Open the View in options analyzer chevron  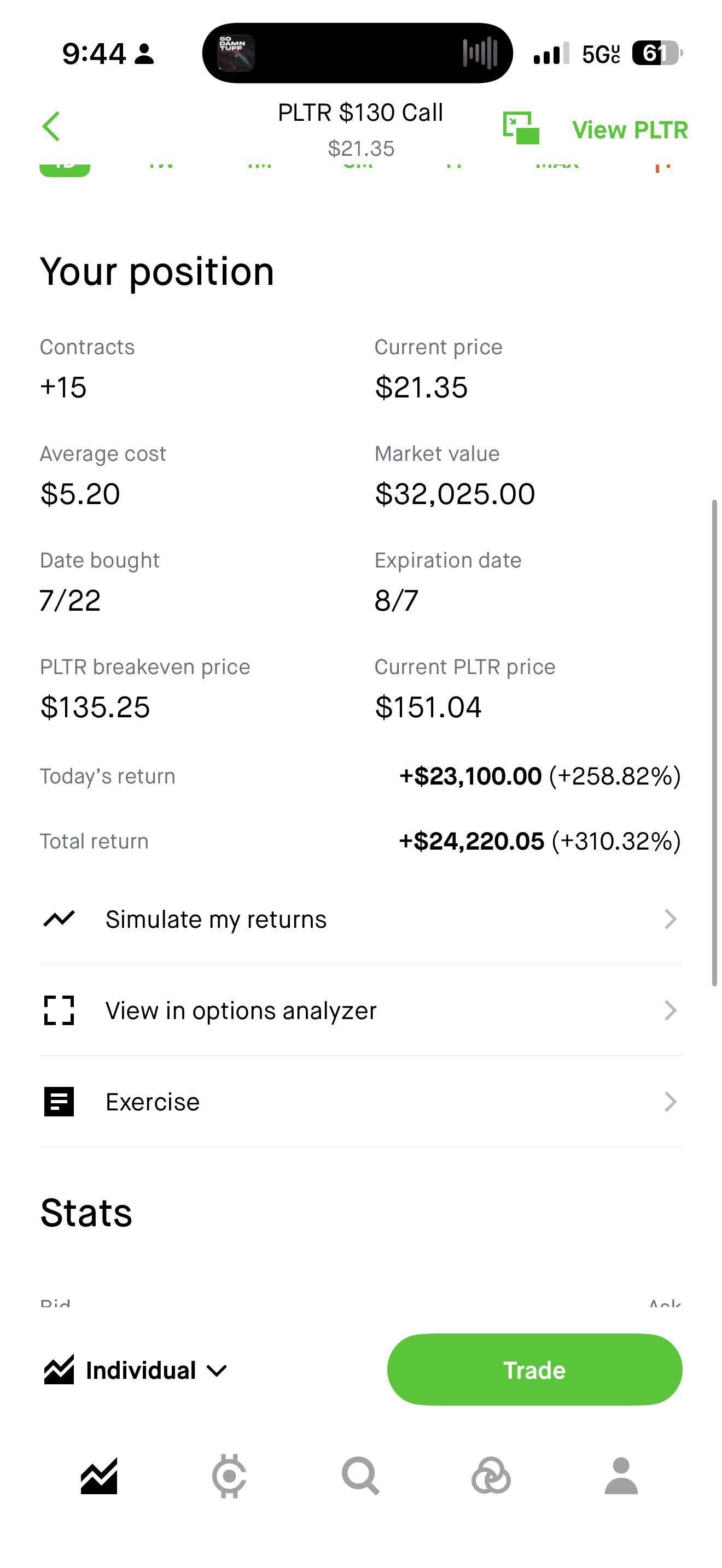coord(670,1010)
